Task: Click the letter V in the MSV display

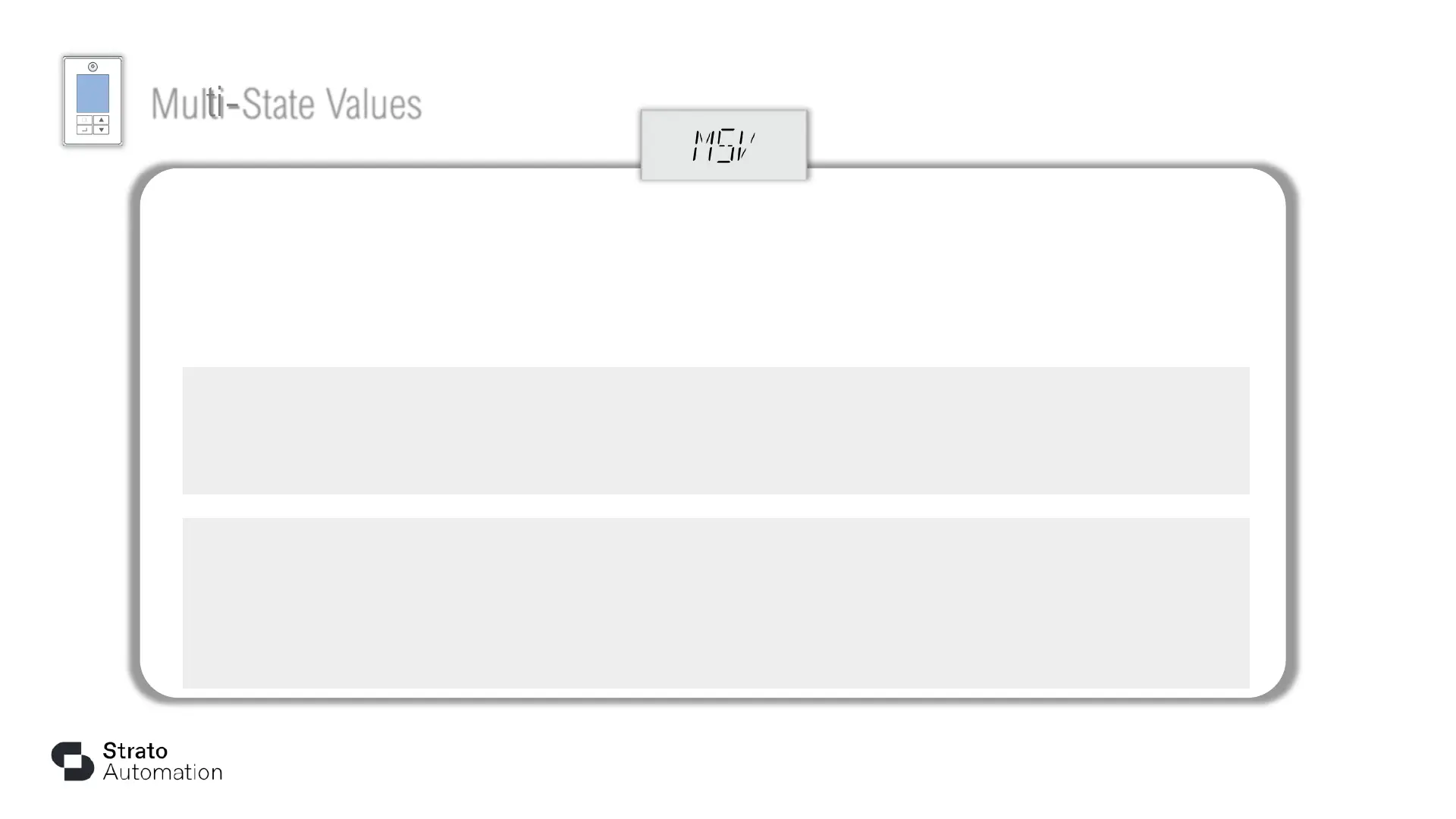Action: pos(745,146)
